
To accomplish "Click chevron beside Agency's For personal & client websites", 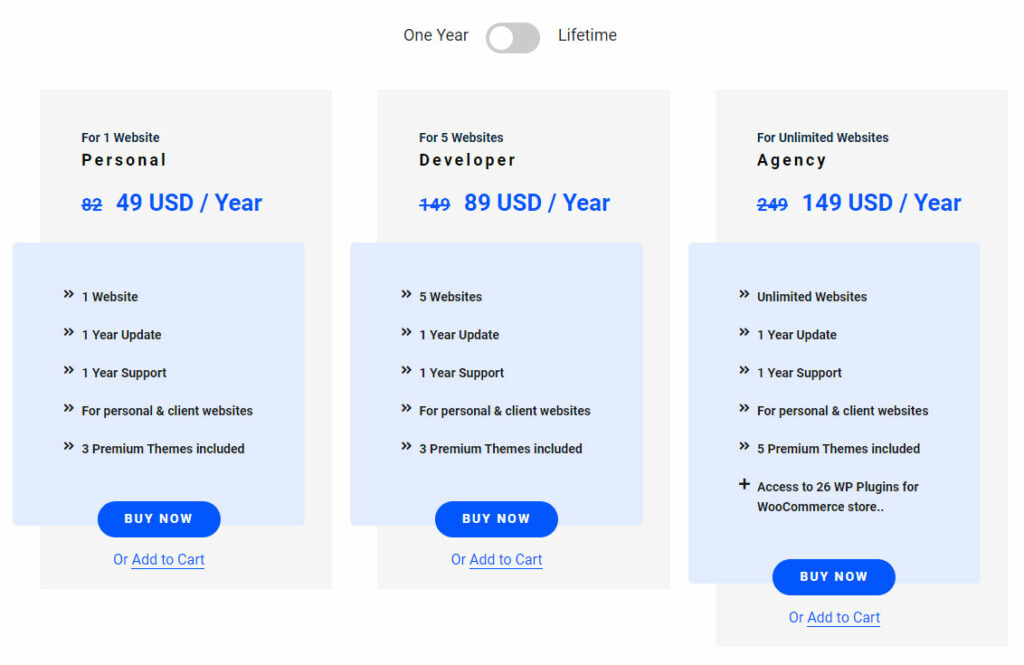I will (x=744, y=408).
